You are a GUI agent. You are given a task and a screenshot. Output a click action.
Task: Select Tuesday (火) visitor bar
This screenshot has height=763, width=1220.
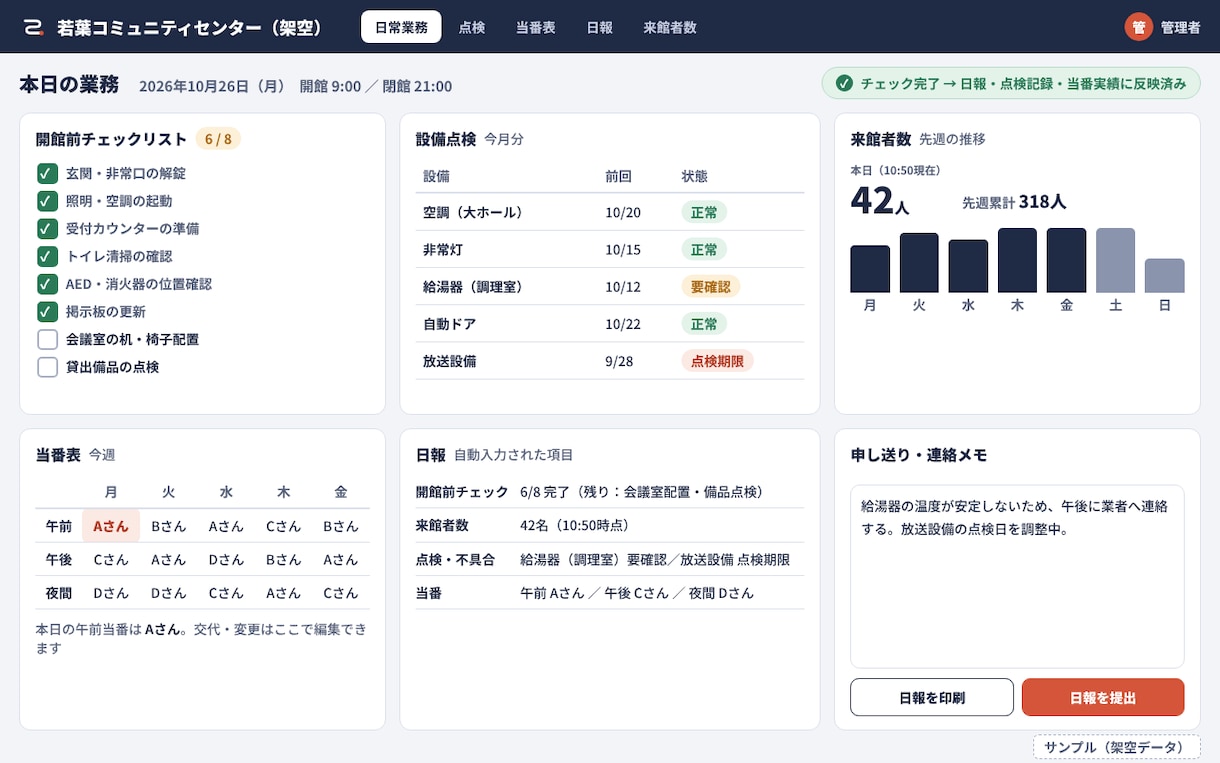[x=919, y=263]
